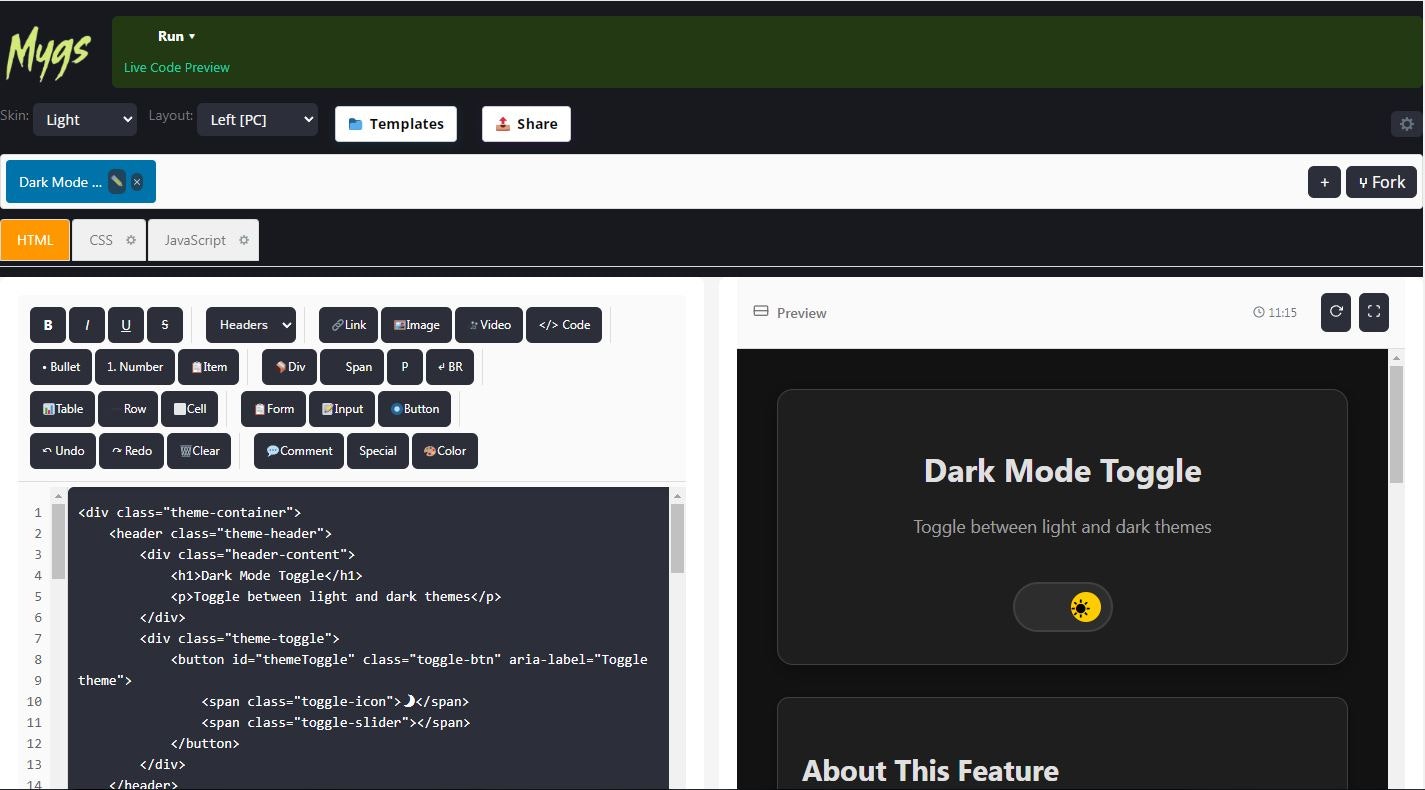
Task: Clear the editor contents
Action: (199, 451)
